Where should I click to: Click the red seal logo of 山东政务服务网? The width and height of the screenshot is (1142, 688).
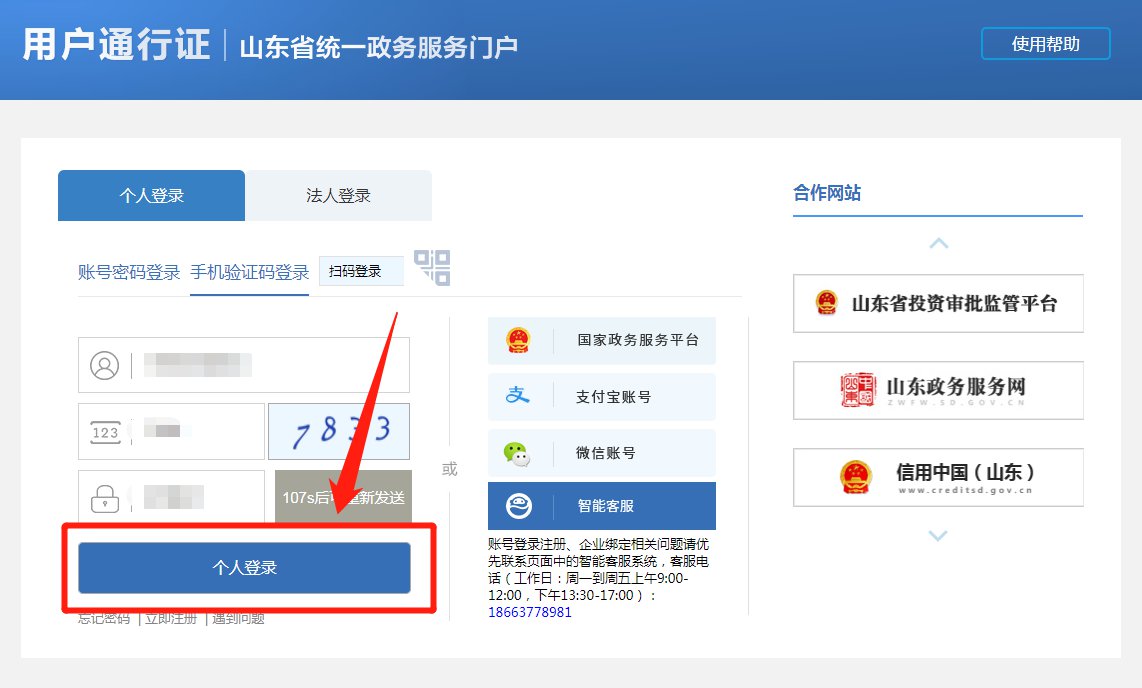[x=857, y=390]
